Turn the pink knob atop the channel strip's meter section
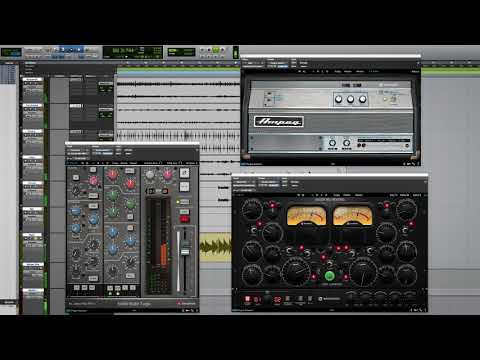480x360 pixels. [x=167, y=174]
